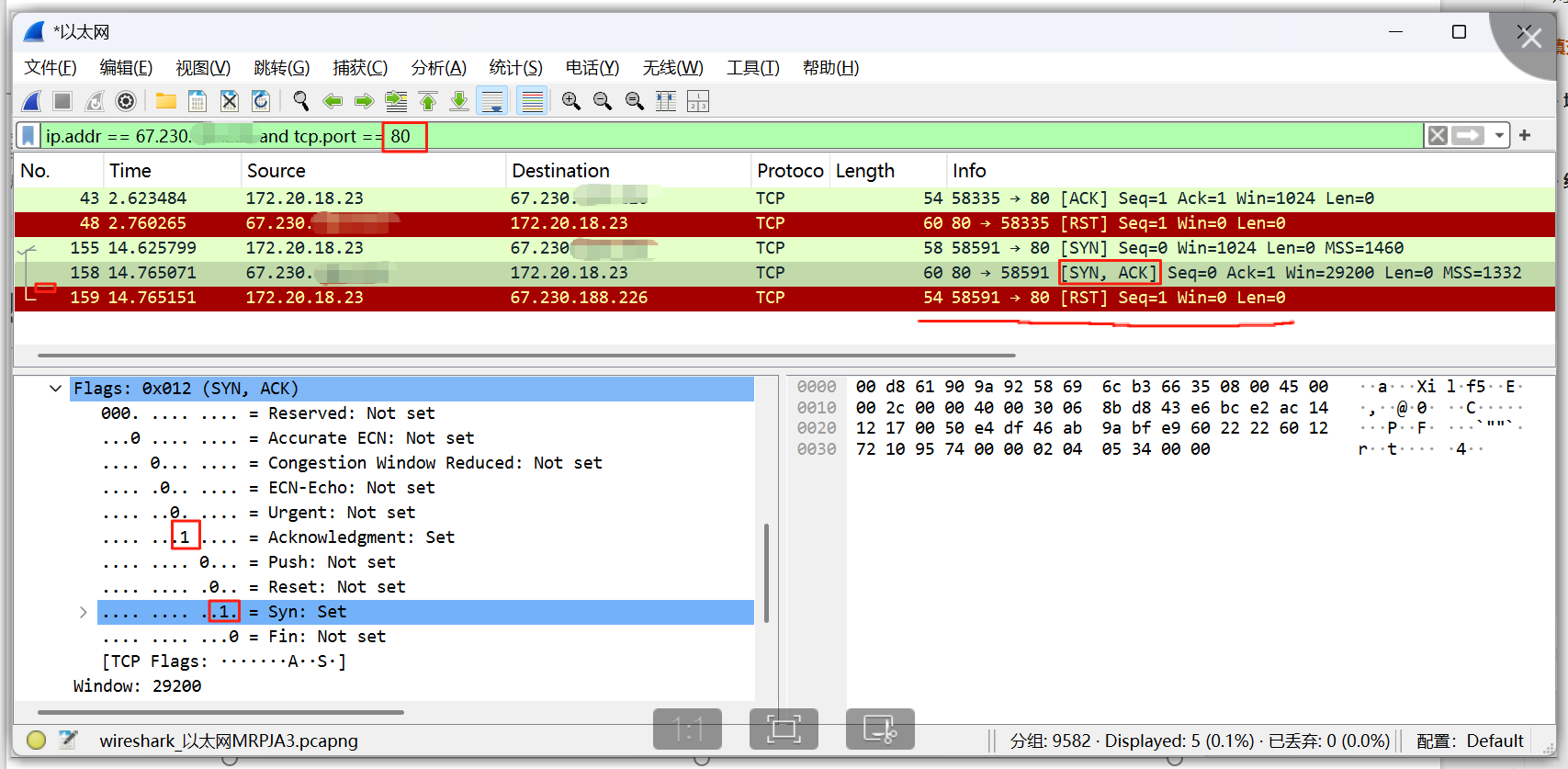Click the open capture file folder icon
The width and height of the screenshot is (1568, 769).
(x=165, y=101)
